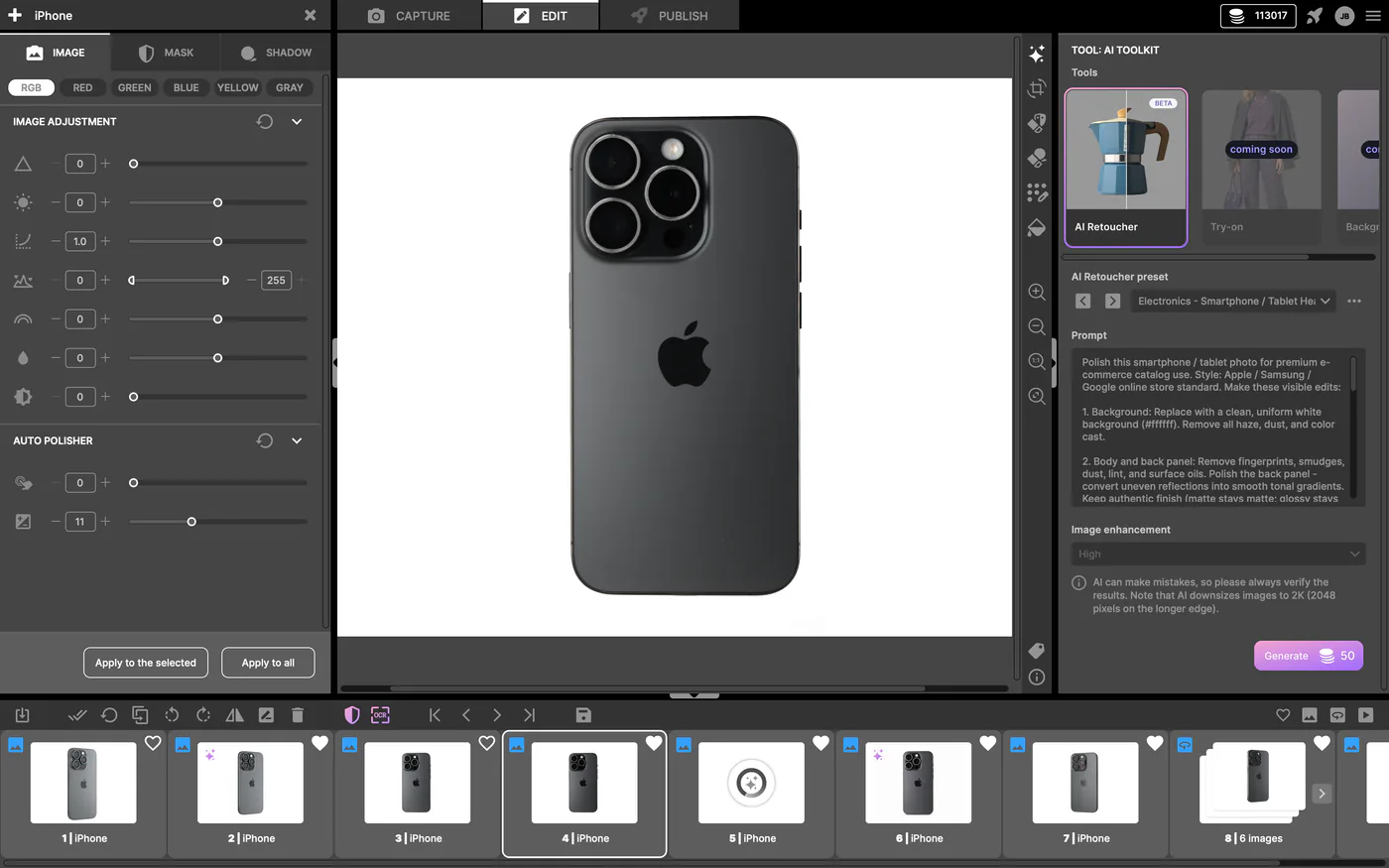Screen dimensions: 1389x868
Task: Click Apply to all button
Action: coord(268,663)
